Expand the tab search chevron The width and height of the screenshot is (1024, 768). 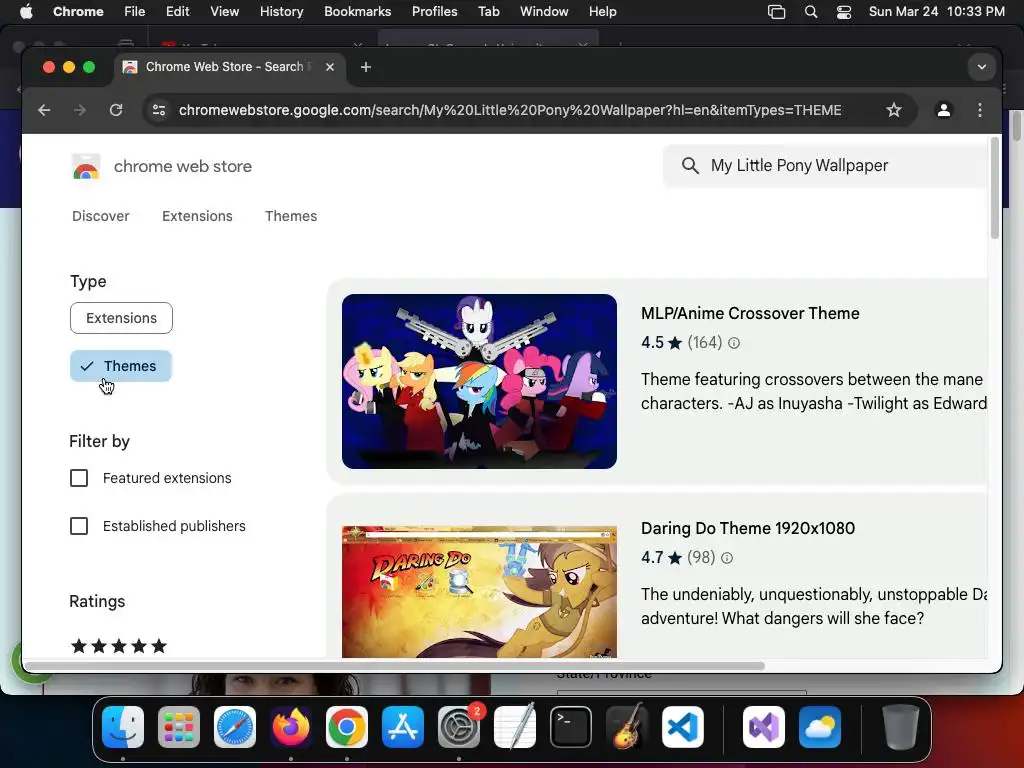pos(981,67)
